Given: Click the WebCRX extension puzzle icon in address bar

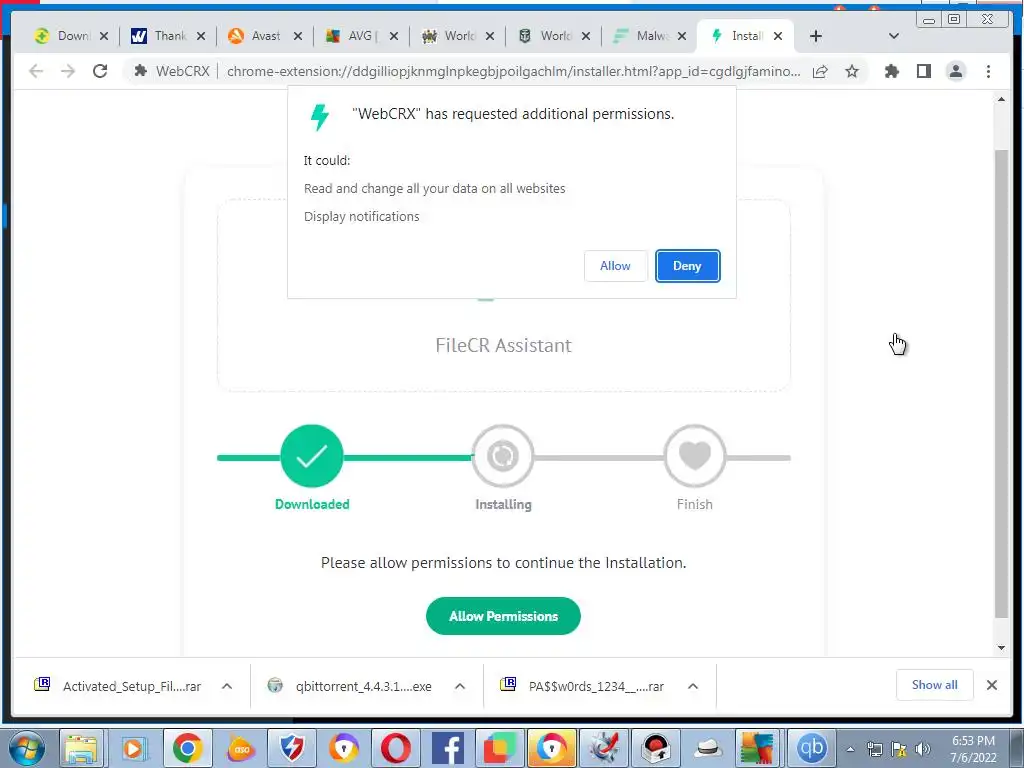Looking at the screenshot, I should pos(140,71).
